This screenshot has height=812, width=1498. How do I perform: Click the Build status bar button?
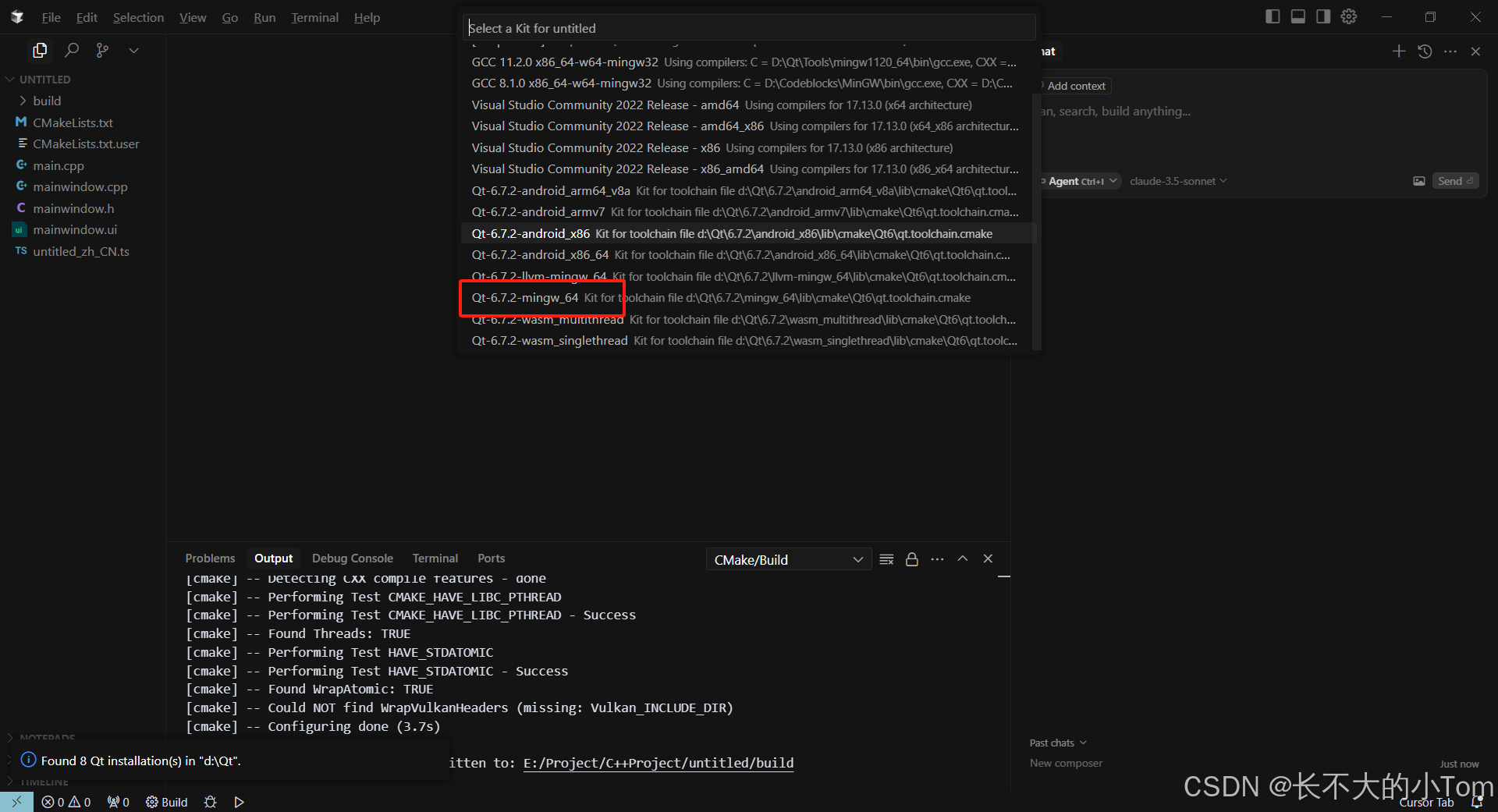tap(167, 802)
